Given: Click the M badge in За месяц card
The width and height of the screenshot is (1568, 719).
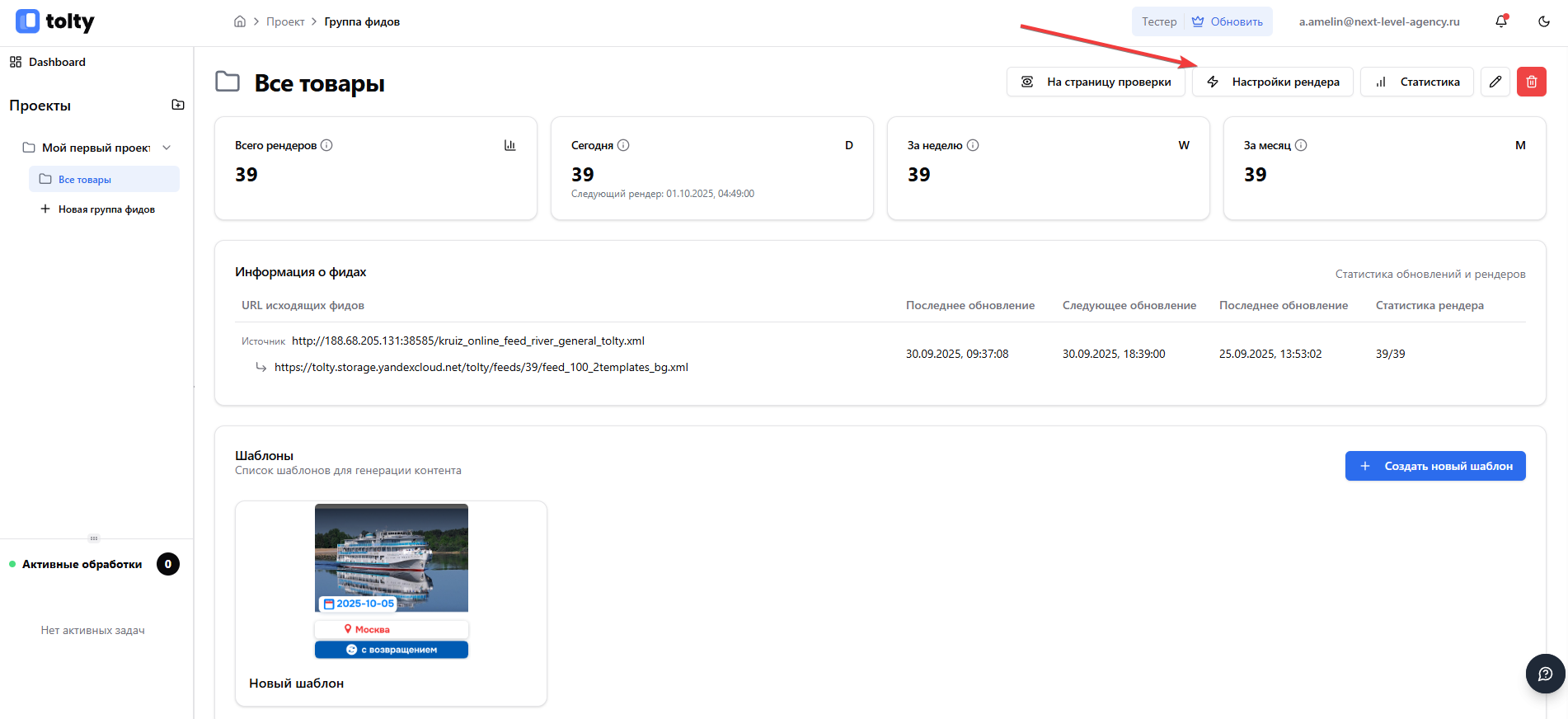Looking at the screenshot, I should [1520, 145].
